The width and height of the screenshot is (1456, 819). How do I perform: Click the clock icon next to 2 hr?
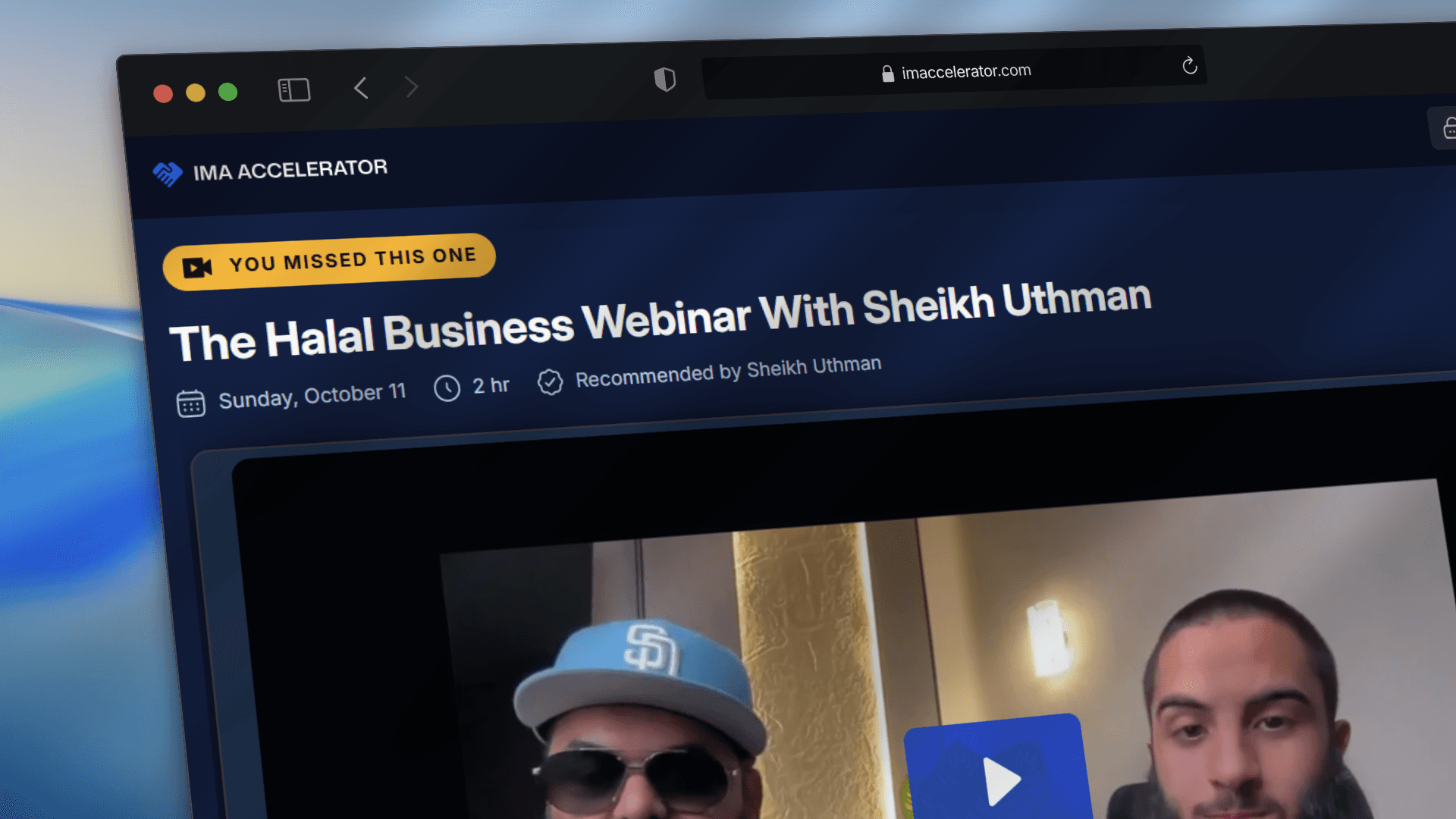(x=447, y=388)
